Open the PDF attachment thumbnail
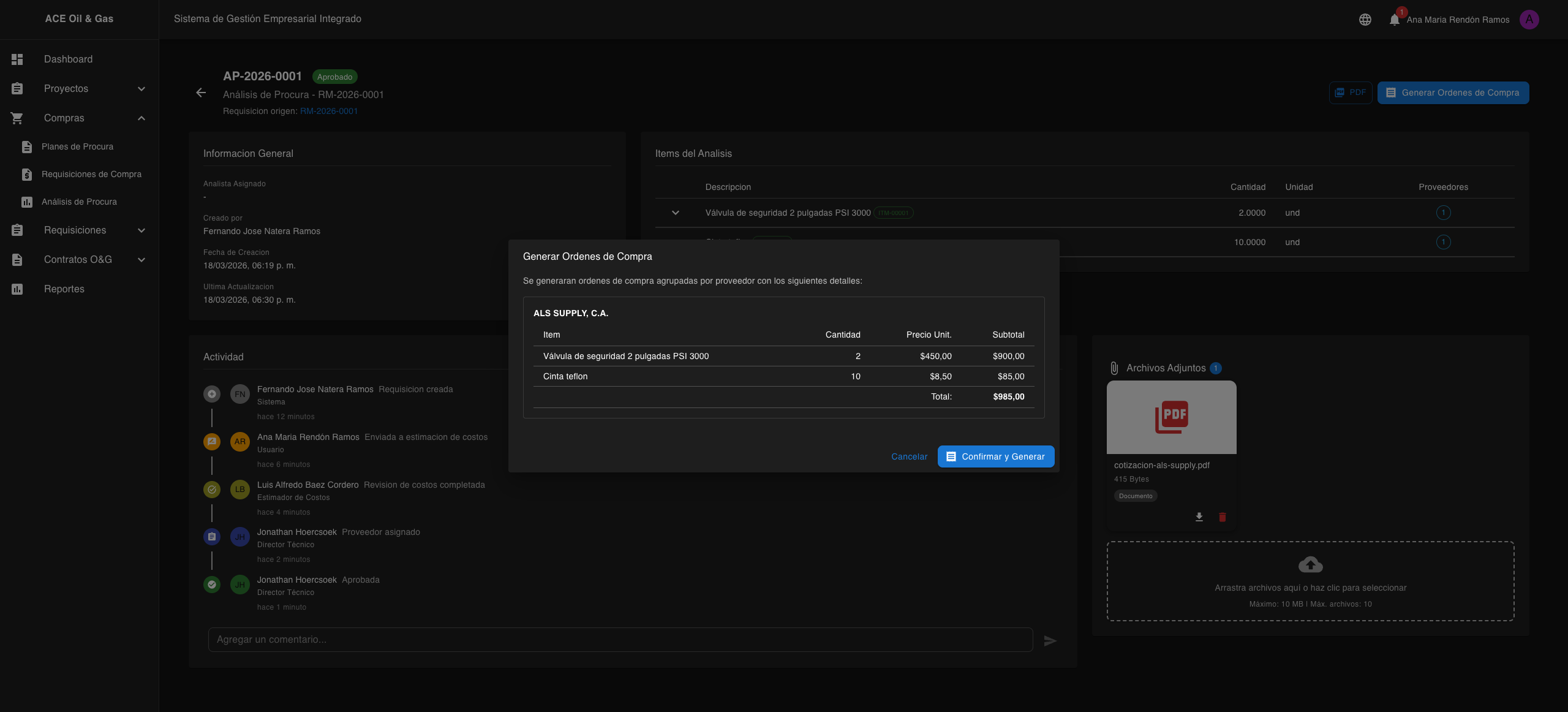1568x712 pixels. [1171, 417]
